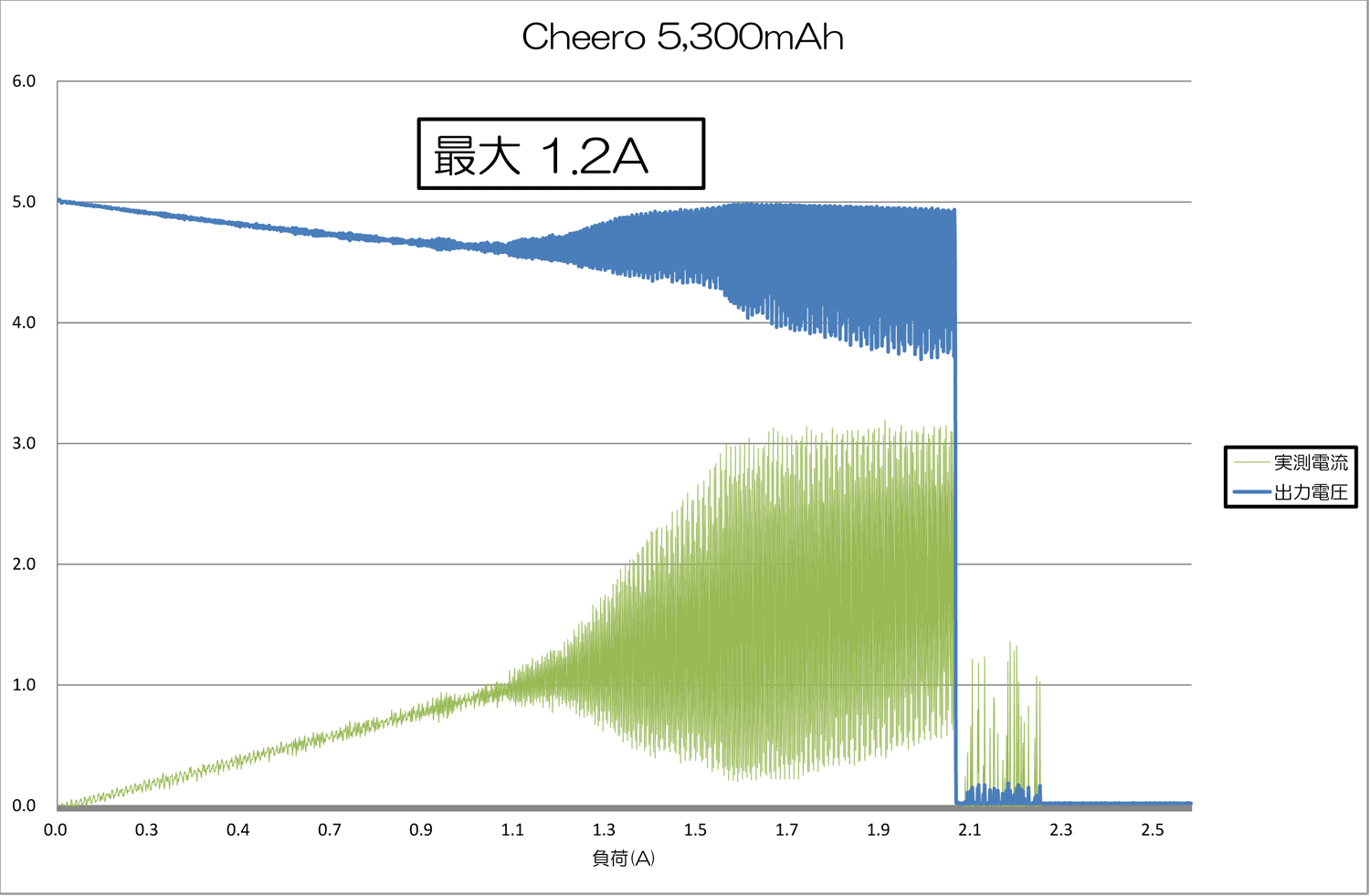Click the 1.1 horizontal axis label
Viewport: 1370px width, 896px height.
(512, 829)
